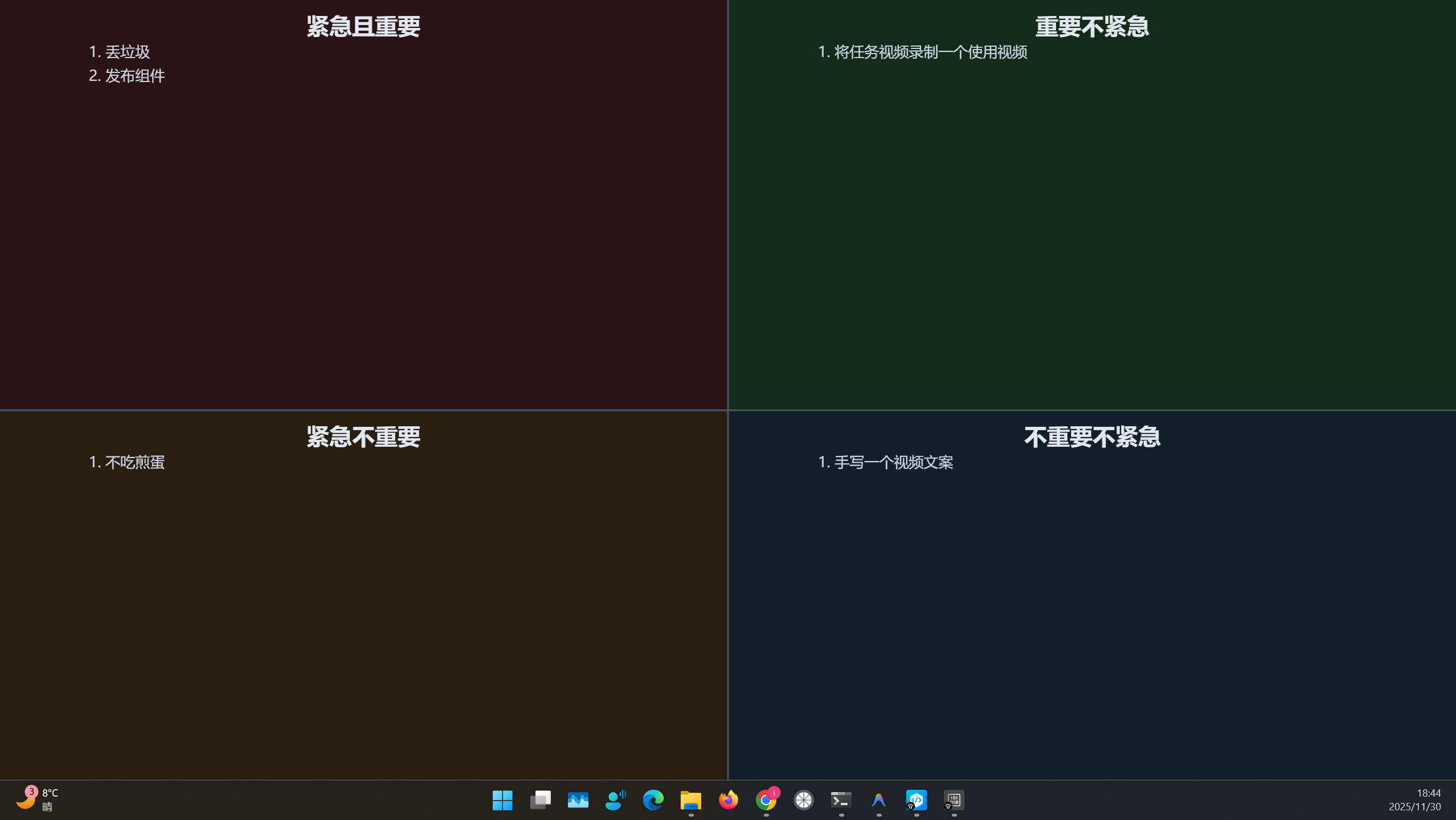Image resolution: width=1456 pixels, height=820 pixels.
Task: Select the 发布组件 task
Action: (134, 76)
